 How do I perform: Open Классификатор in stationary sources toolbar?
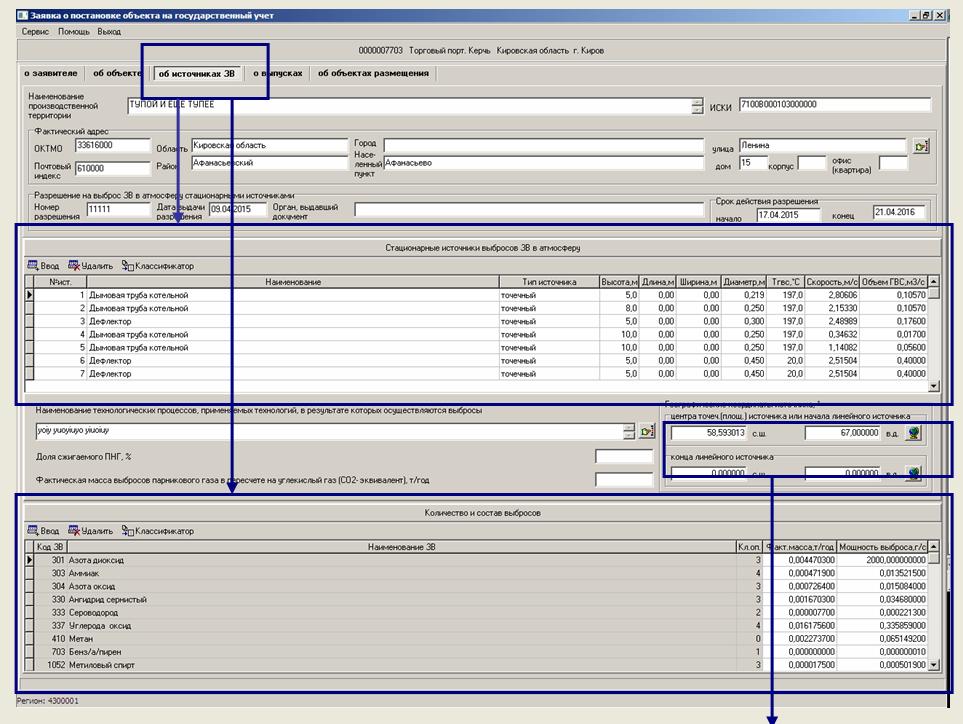128,266
